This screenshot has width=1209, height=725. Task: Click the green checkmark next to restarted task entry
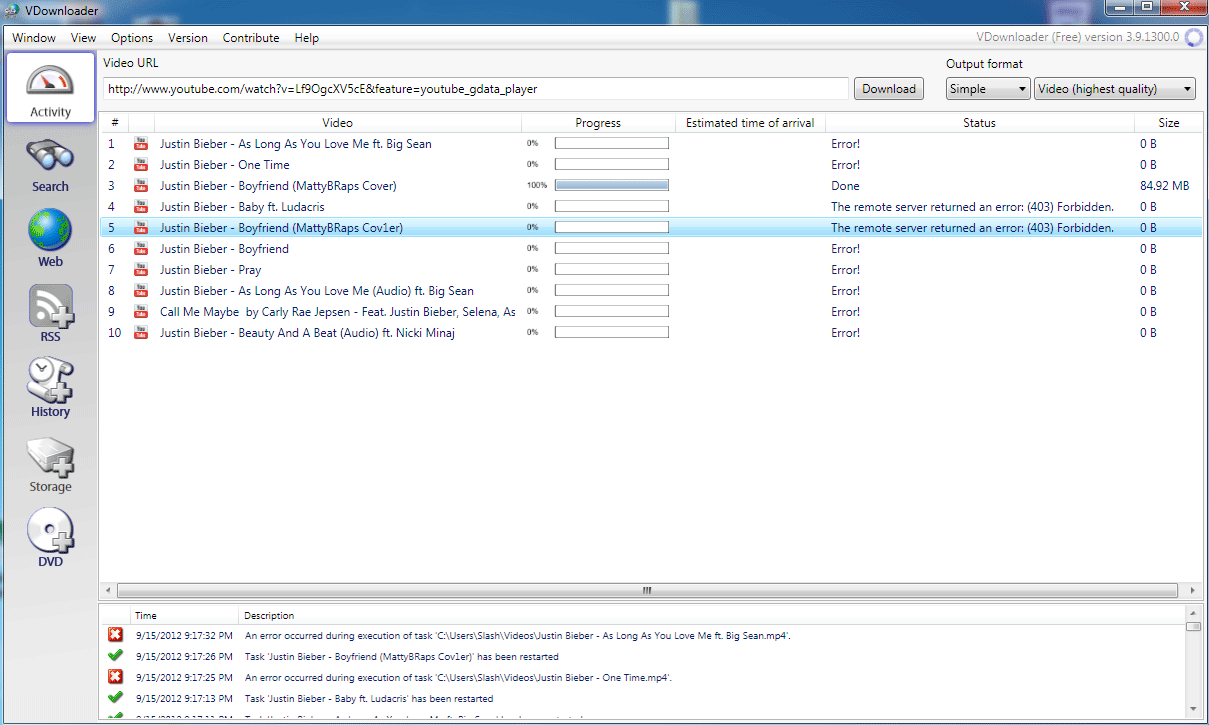114,656
